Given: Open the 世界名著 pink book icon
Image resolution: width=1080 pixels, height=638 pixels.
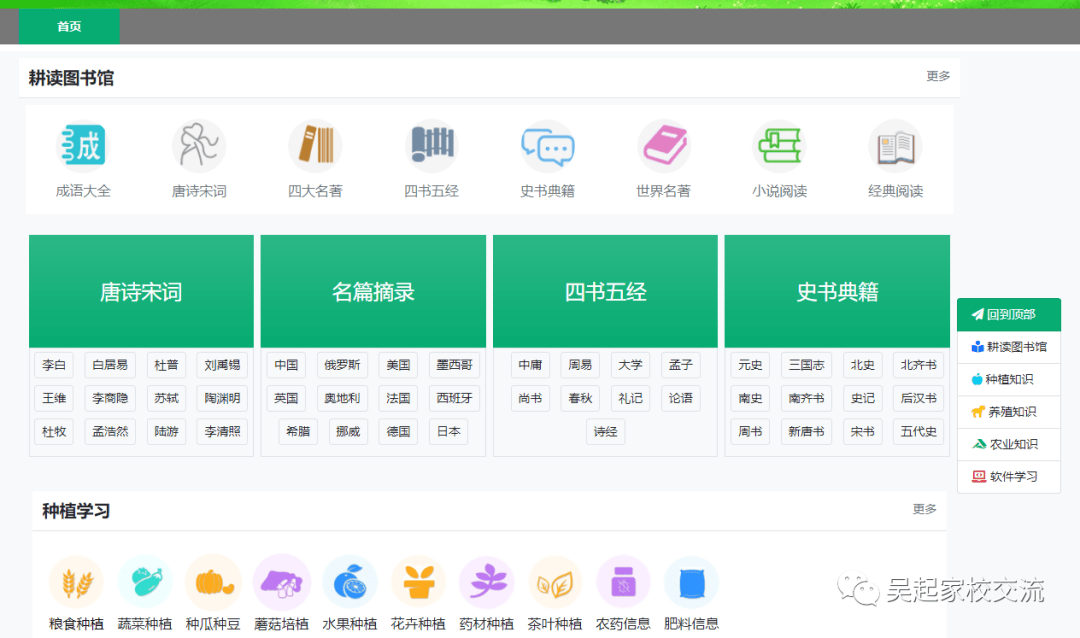Looking at the screenshot, I should [x=664, y=147].
